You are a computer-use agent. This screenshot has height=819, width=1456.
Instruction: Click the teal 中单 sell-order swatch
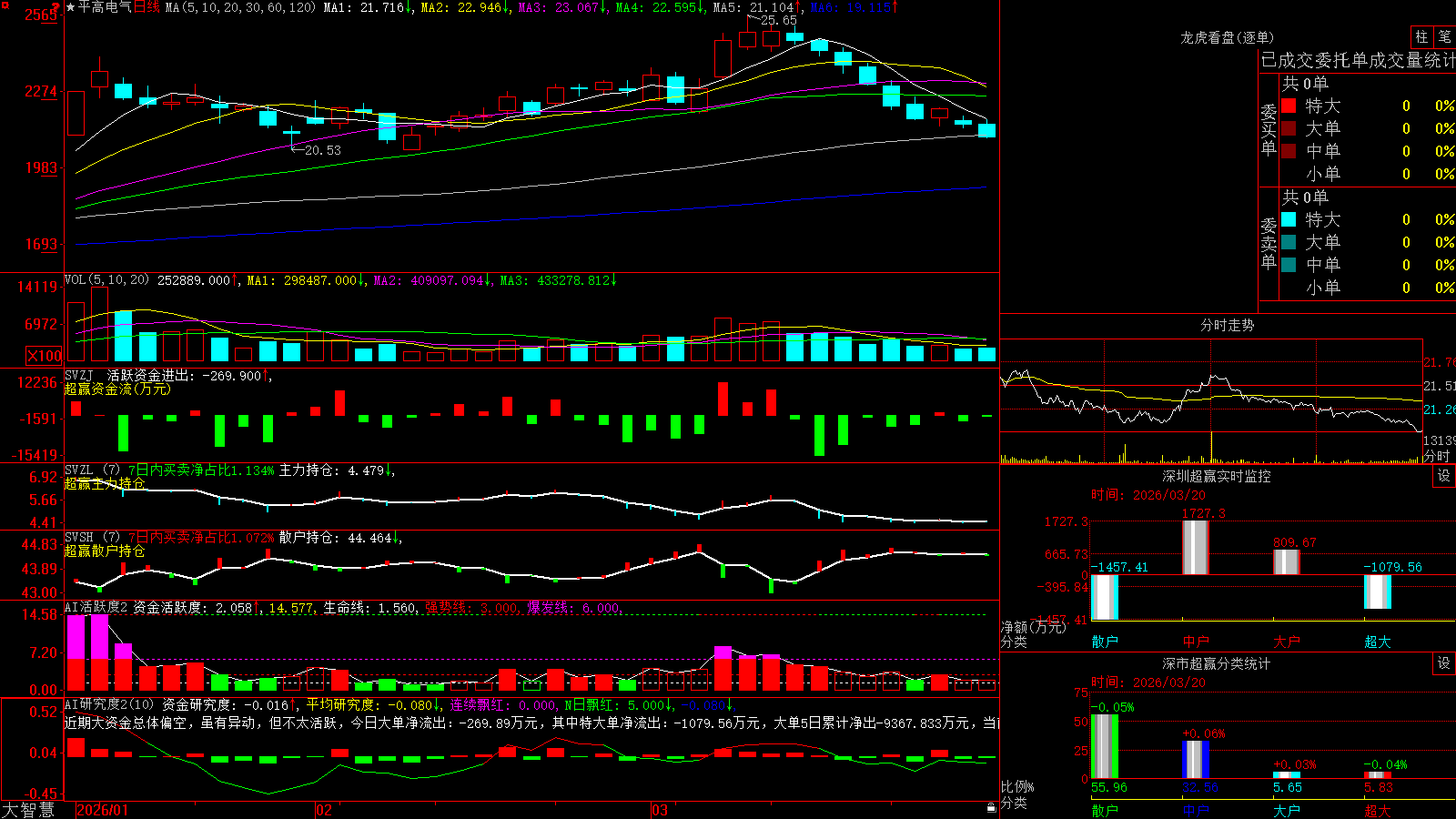1289,265
